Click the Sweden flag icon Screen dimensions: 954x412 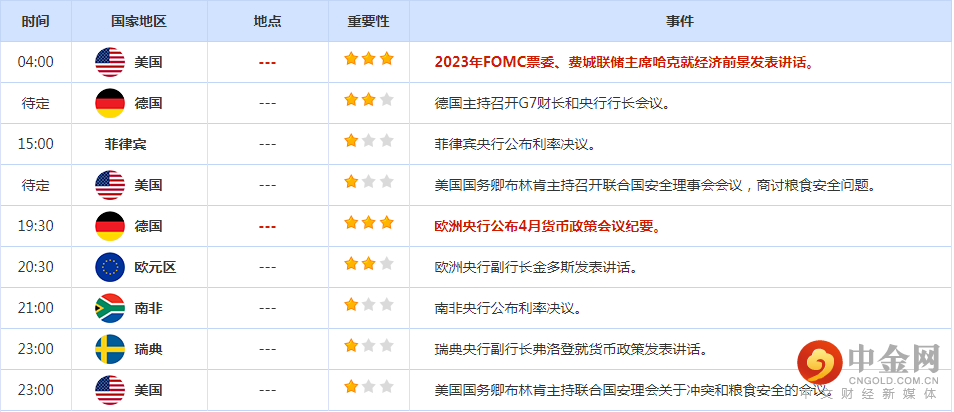(x=110, y=349)
